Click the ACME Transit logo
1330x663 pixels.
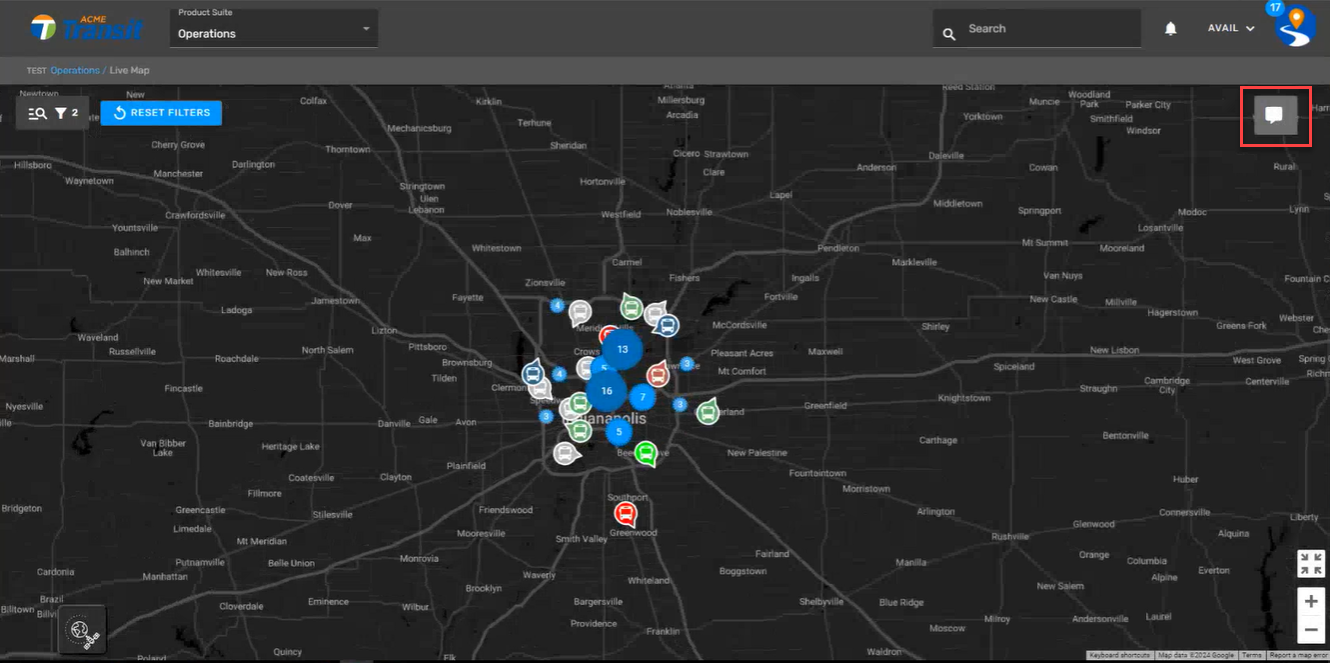[x=86, y=28]
